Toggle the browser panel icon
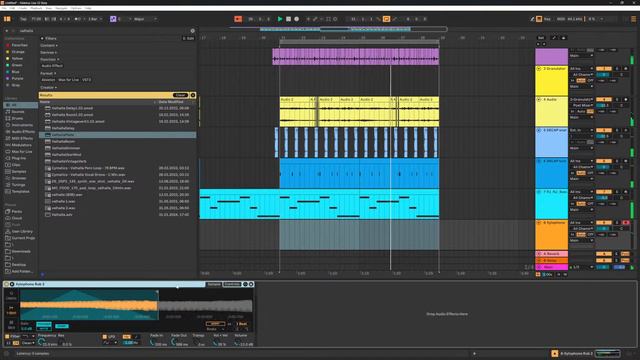Screen dimensions: 640x360 tap(7, 19)
